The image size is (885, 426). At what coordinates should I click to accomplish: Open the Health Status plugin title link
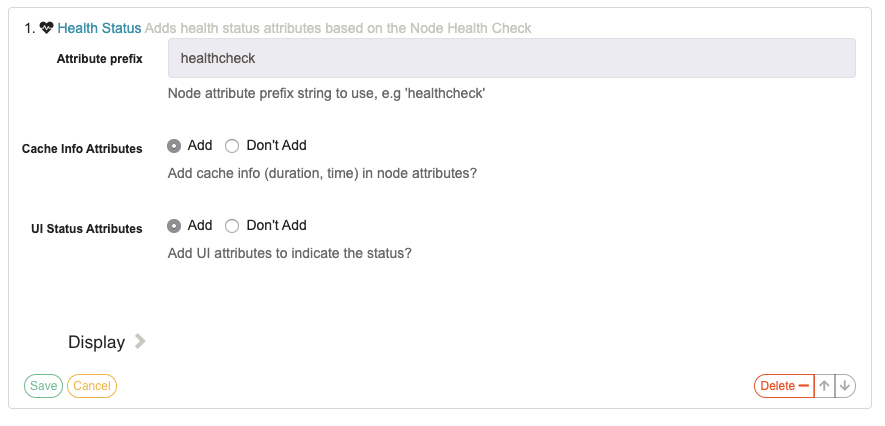click(99, 28)
